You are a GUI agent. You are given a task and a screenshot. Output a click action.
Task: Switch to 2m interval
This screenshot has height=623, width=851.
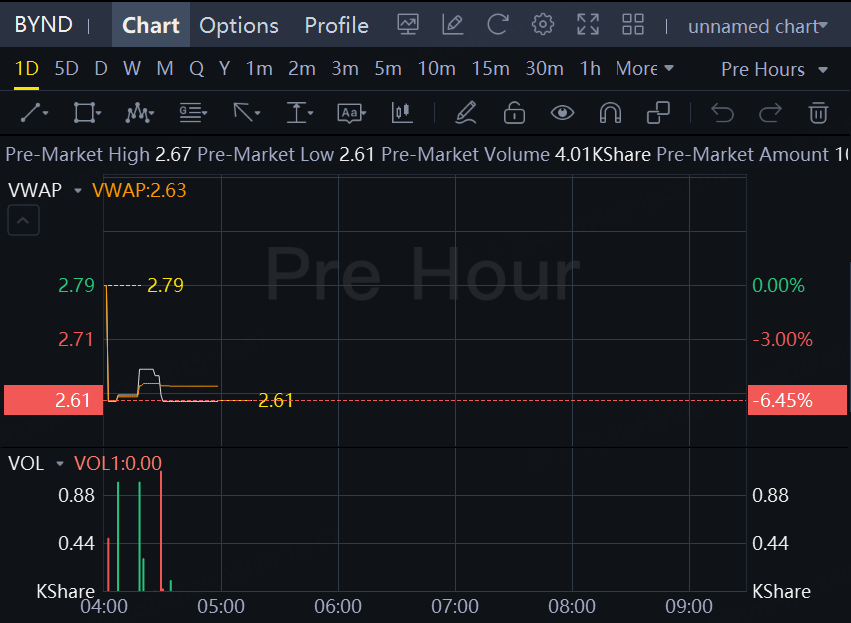coord(302,69)
